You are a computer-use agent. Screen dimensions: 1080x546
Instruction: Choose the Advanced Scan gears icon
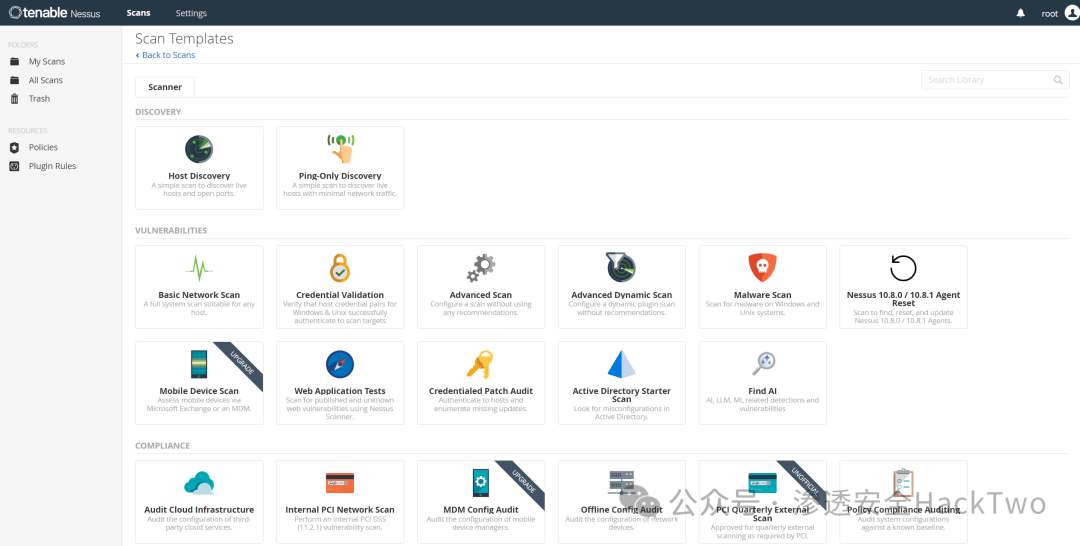pyautogui.click(x=481, y=268)
